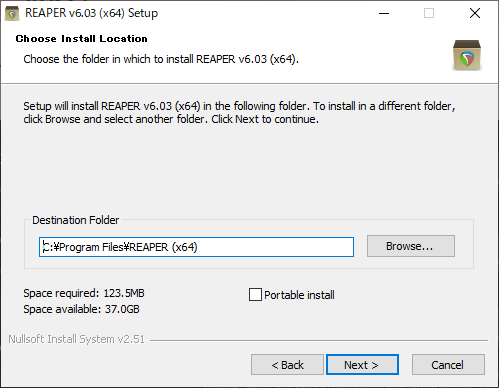The width and height of the screenshot is (499, 388).
Task: Click the 'Portable install' label text
Action: (x=299, y=295)
